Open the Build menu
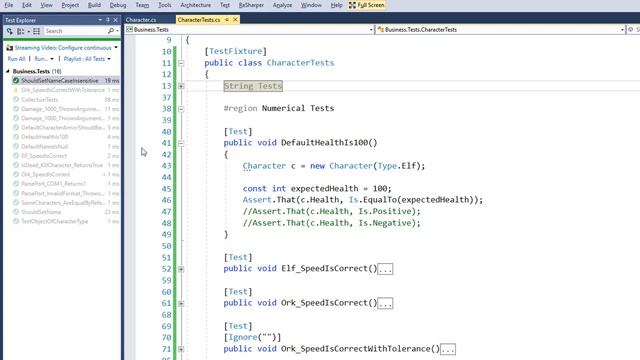 click(x=94, y=5)
